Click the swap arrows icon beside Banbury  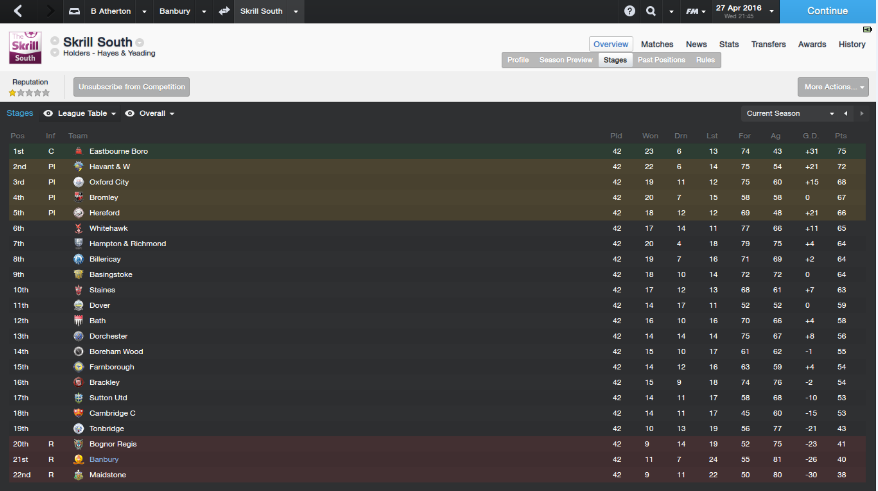click(x=224, y=11)
